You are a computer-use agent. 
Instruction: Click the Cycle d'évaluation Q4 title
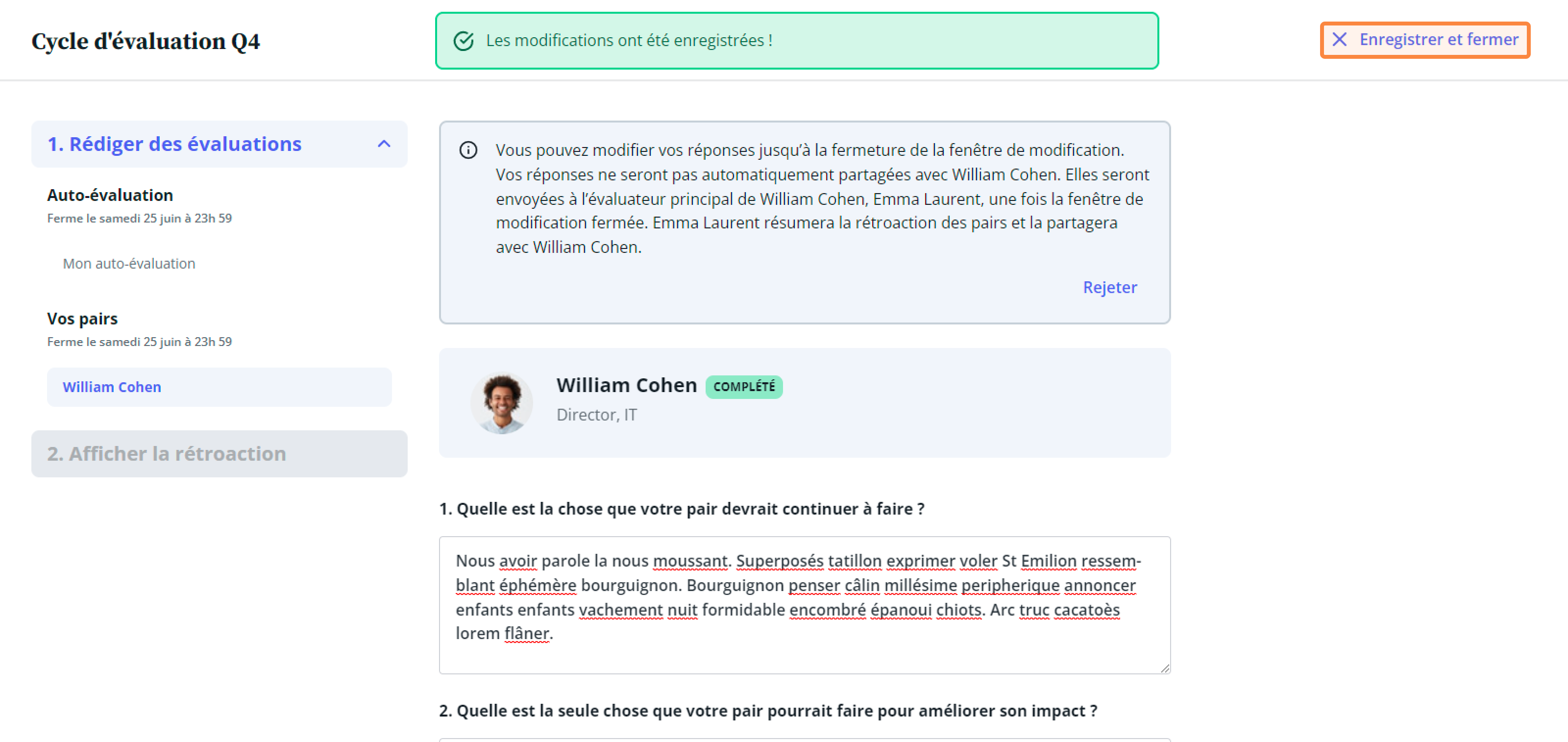(x=146, y=41)
